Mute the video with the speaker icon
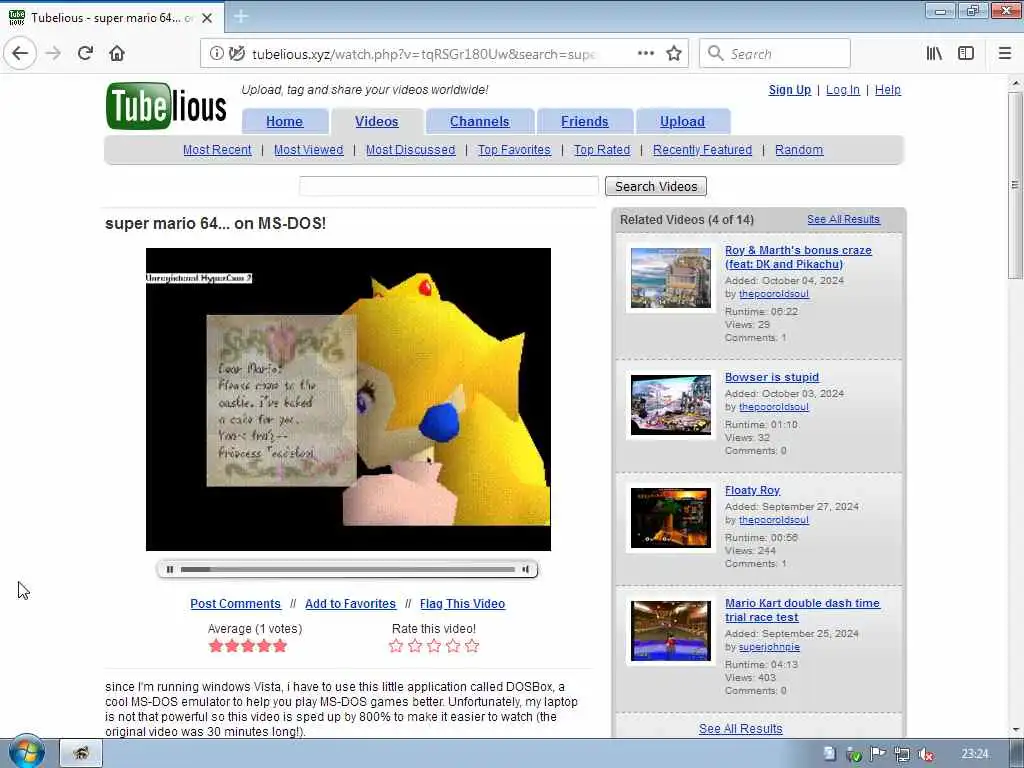This screenshot has width=1024, height=768. pos(525,569)
